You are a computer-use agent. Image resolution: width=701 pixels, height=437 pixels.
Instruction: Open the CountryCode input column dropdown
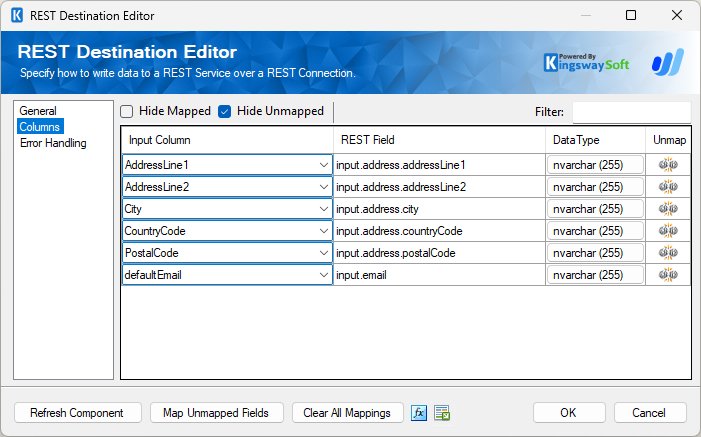pos(324,230)
